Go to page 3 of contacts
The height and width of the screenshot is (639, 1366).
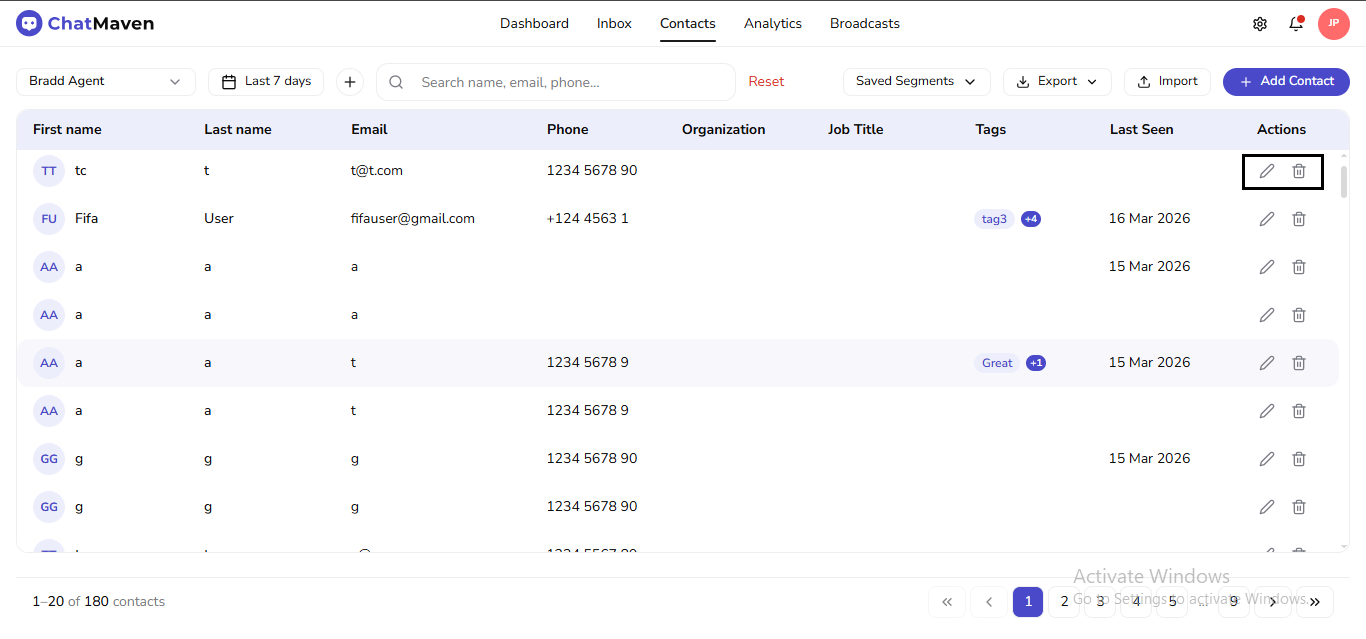pyautogui.click(x=1099, y=601)
